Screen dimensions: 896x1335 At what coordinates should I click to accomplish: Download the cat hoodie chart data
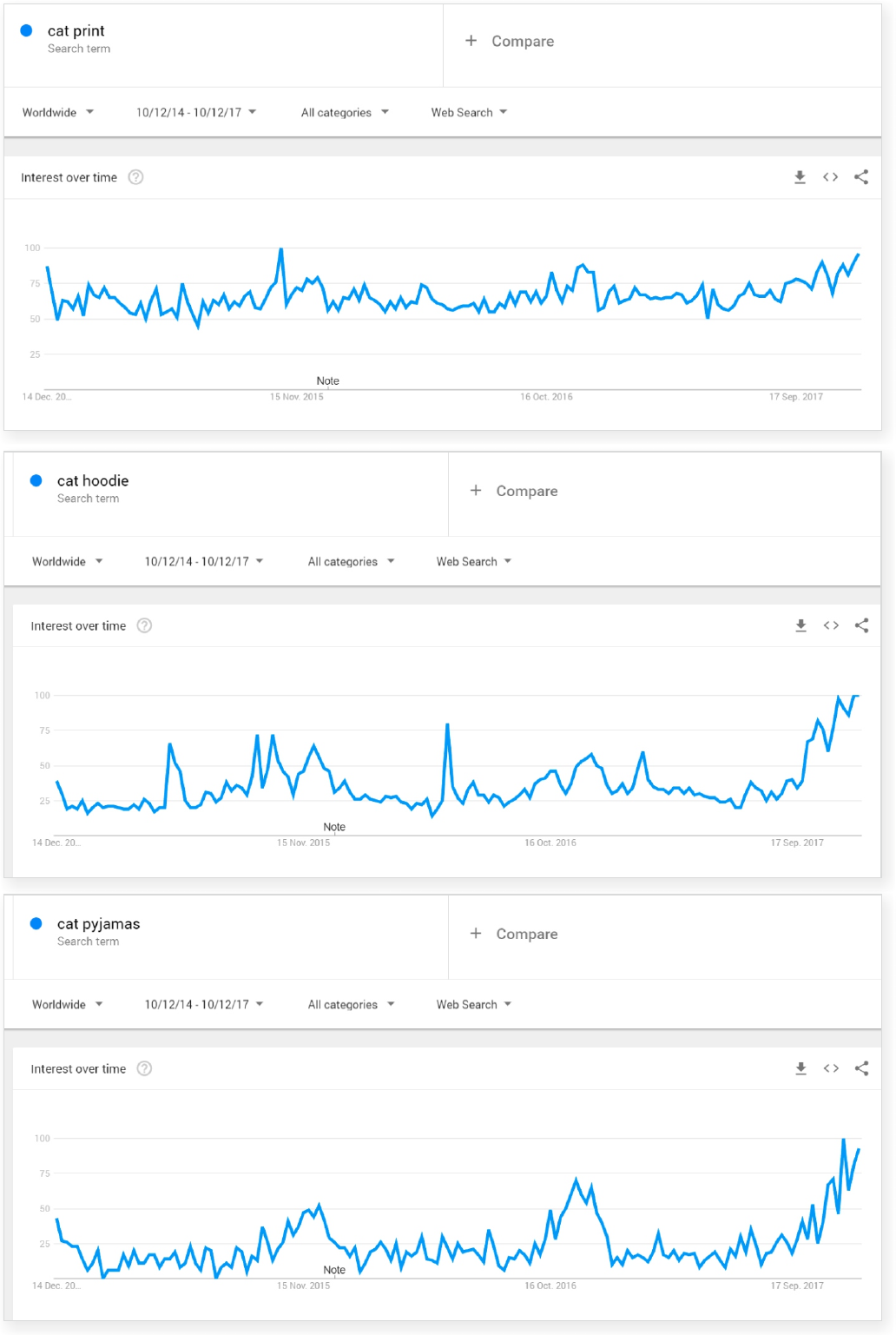[800, 625]
